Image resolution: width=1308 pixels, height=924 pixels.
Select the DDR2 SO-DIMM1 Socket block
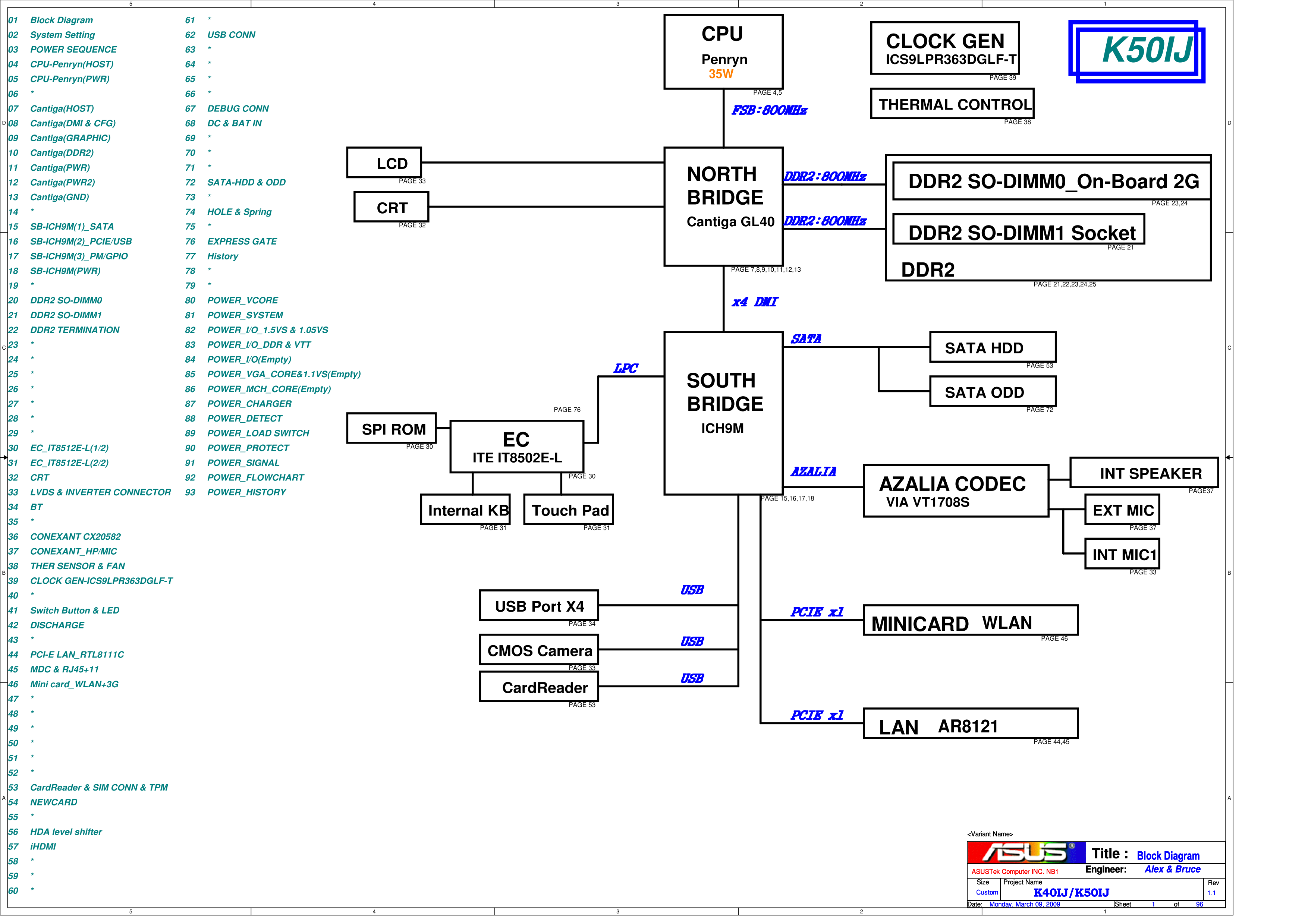[1019, 229]
